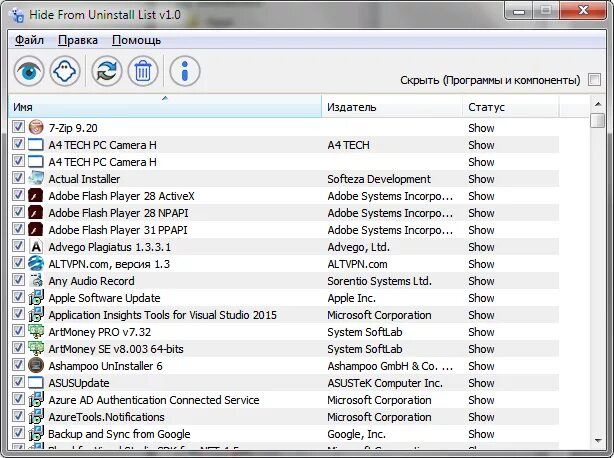This screenshot has width=614, height=458.
Task: Click publisher 'Advego, Ltd.'
Action: point(358,247)
